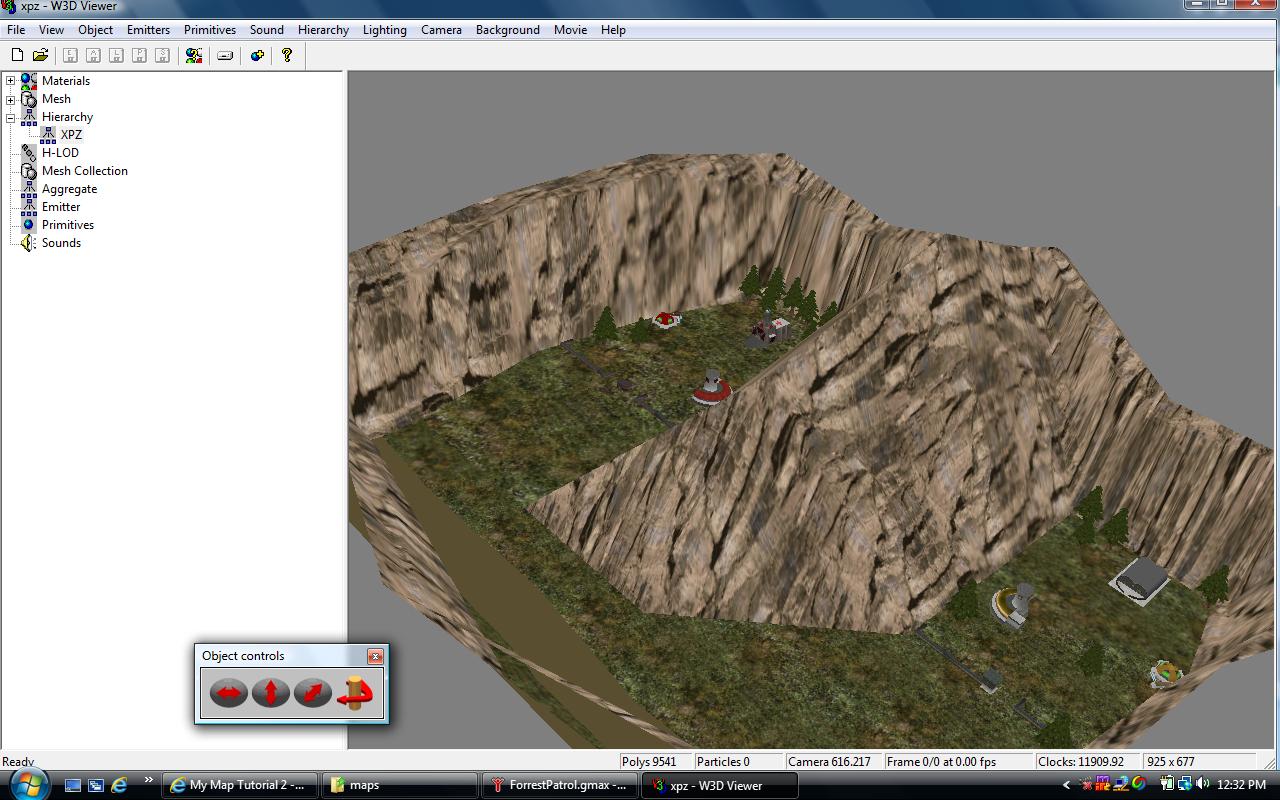1280x800 pixels.
Task: Switch to ForrestPatrol.gmax taskbar window
Action: [x=559, y=785]
